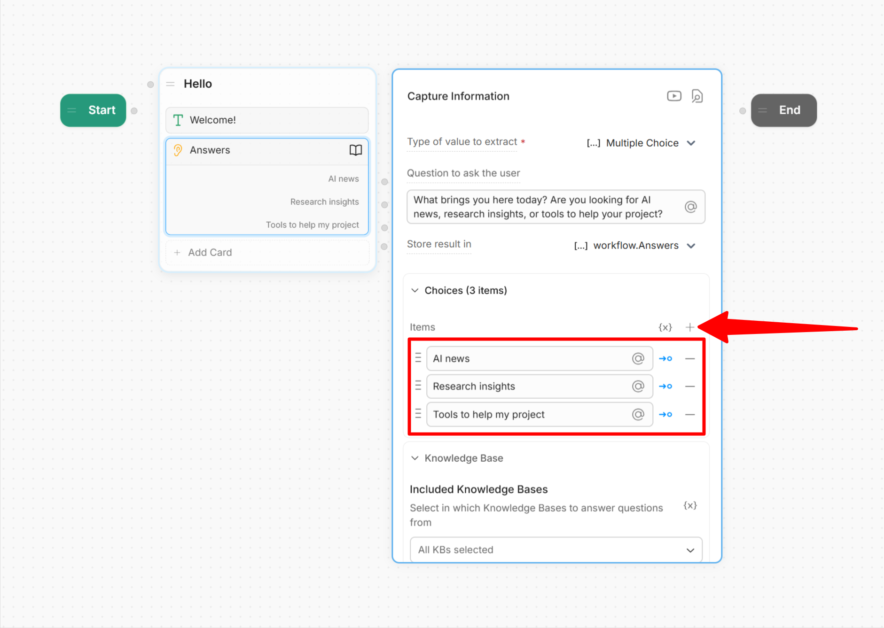Viewport: 884px width, 628px height.
Task: Click the @ icon in the AI news item
Action: [638, 359]
